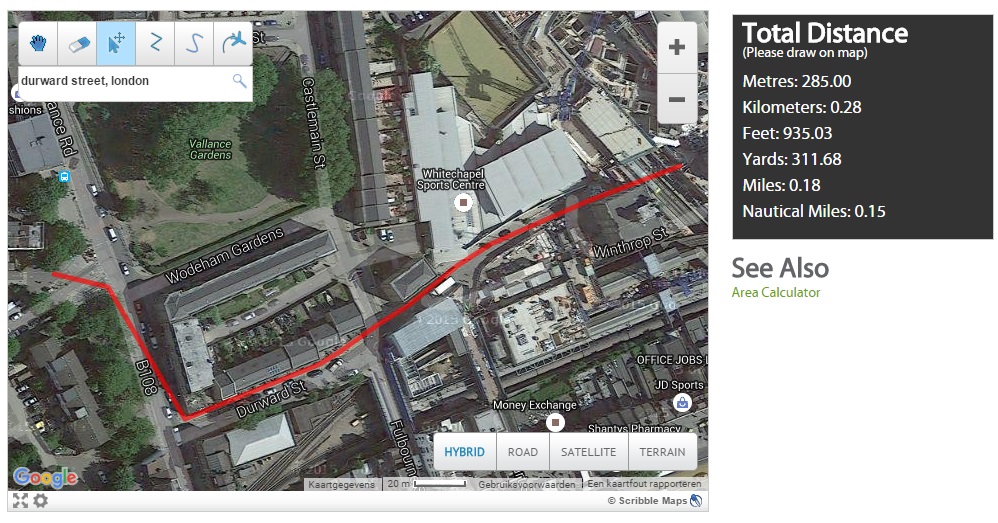Select the eraser tool
The height and width of the screenshot is (523, 998).
(x=77, y=43)
